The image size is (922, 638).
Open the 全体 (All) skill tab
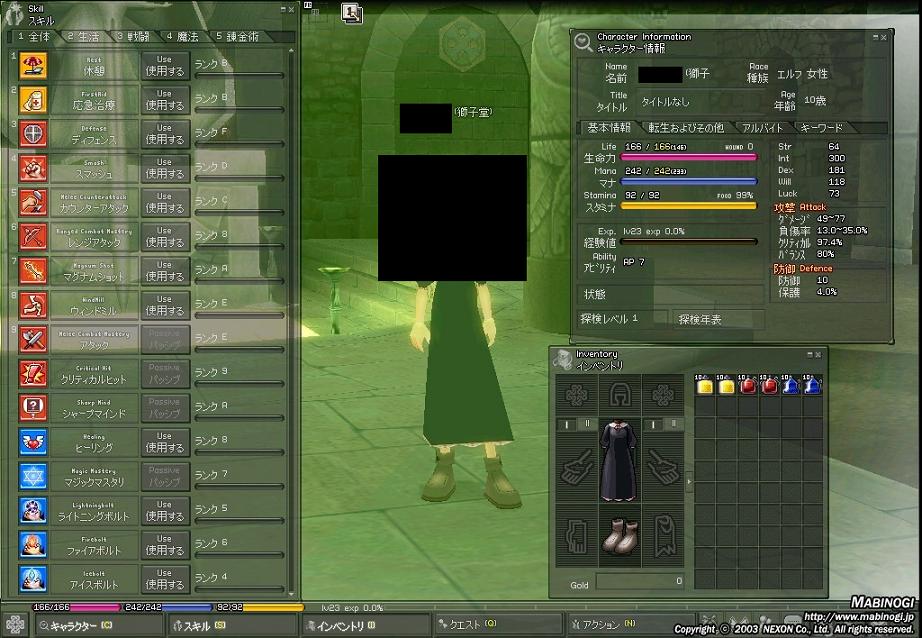click(34, 36)
